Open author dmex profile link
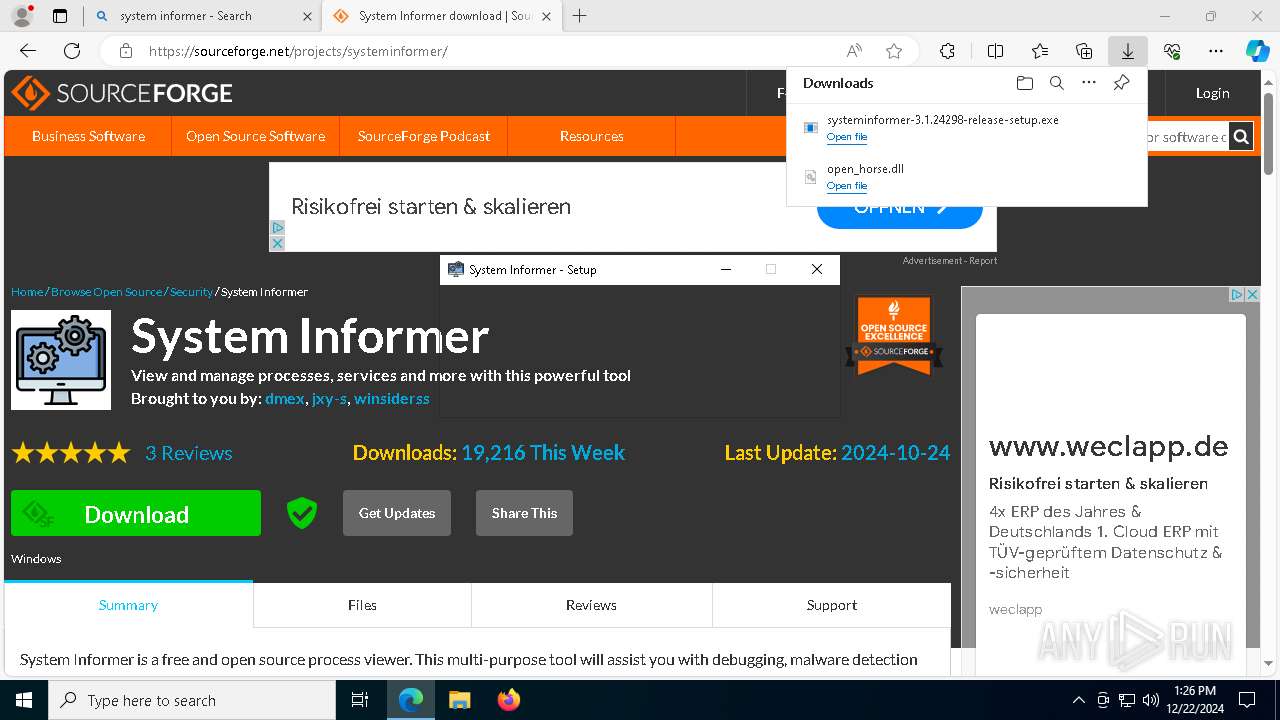Image resolution: width=1280 pixels, height=720 pixels. (284, 398)
